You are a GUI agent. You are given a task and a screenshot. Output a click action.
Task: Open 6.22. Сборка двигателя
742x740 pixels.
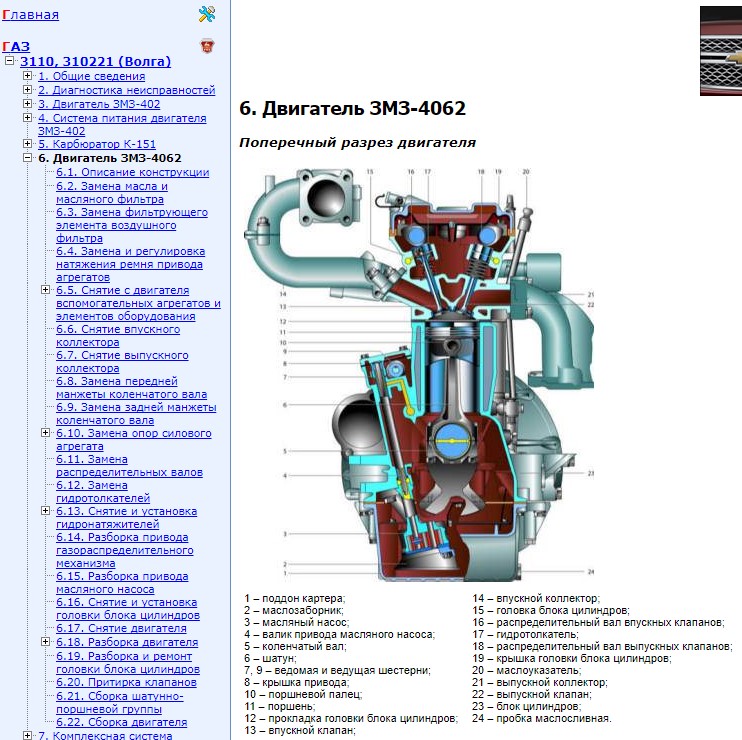point(122,722)
